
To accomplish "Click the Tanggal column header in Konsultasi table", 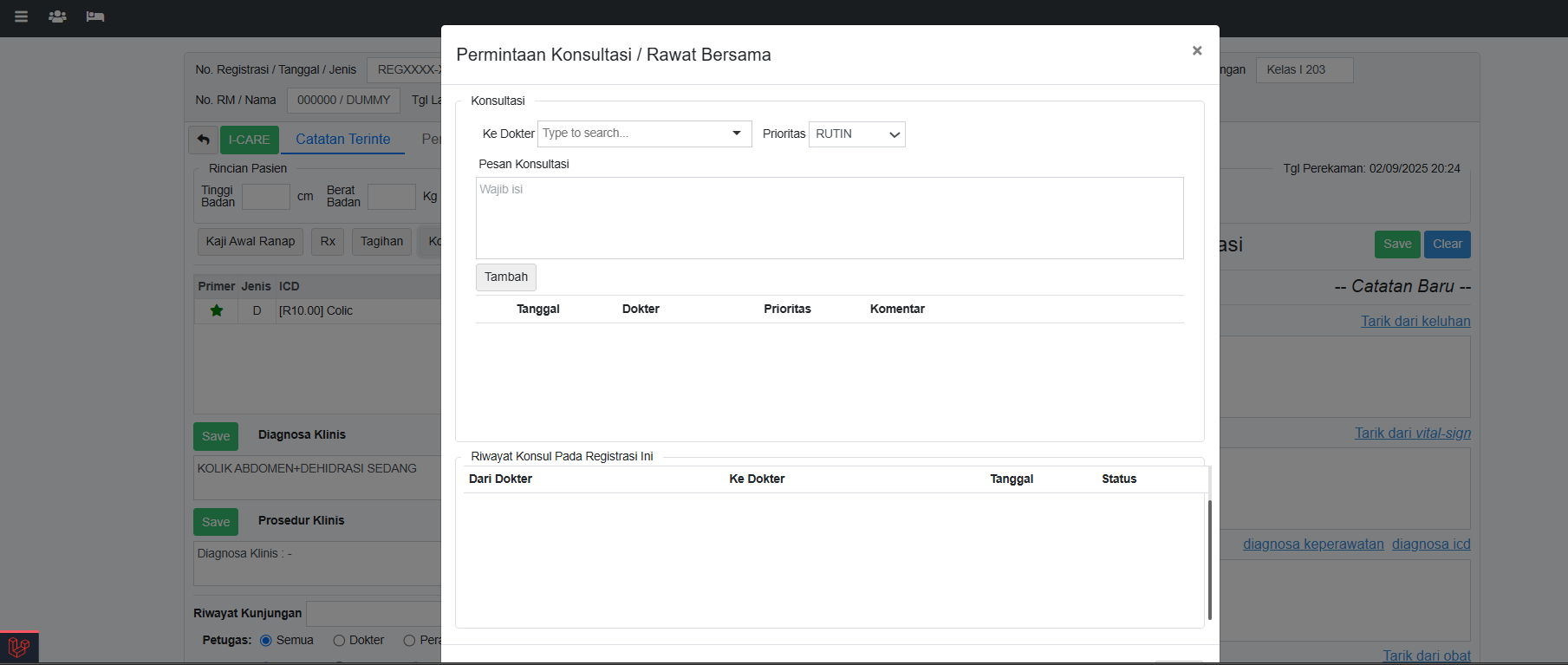I will [x=538, y=310].
